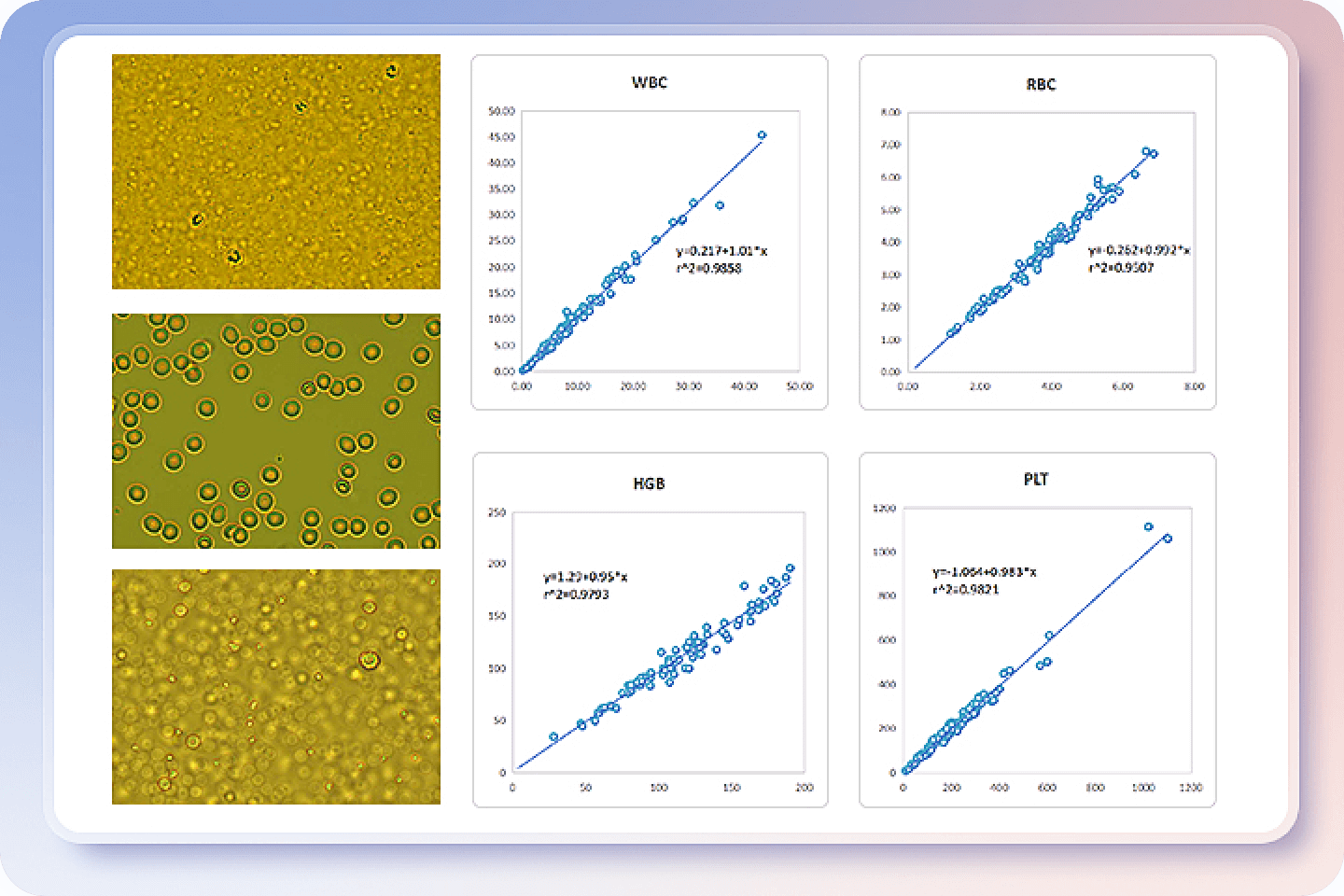Select the RBC scatter chart title
Viewport: 1344px width, 896px height.
click(x=1040, y=85)
